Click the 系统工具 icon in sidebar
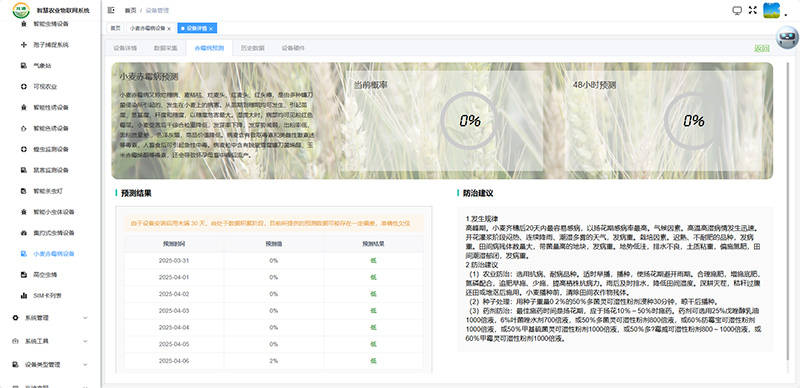Viewport: 800px width, 388px height. (15, 341)
